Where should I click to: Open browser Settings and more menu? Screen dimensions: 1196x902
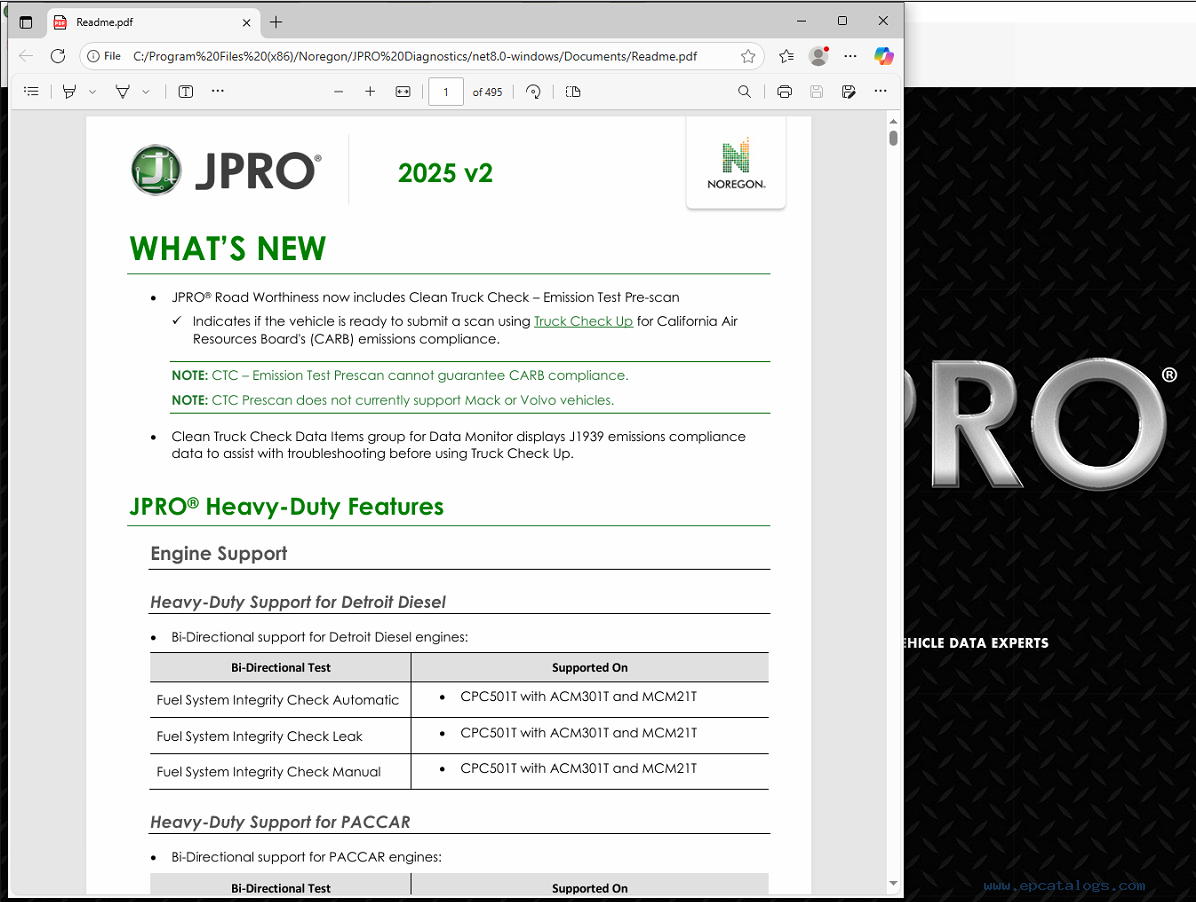[x=850, y=56]
